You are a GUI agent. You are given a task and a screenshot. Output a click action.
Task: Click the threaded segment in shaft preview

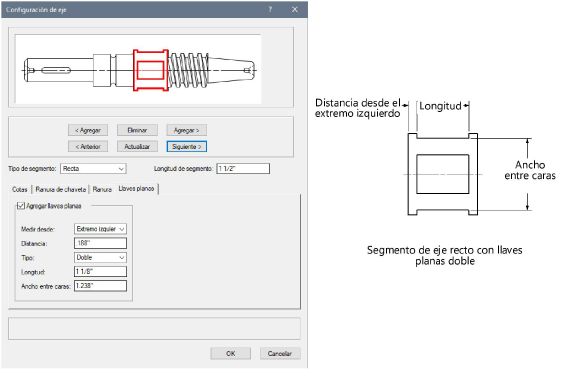188,70
